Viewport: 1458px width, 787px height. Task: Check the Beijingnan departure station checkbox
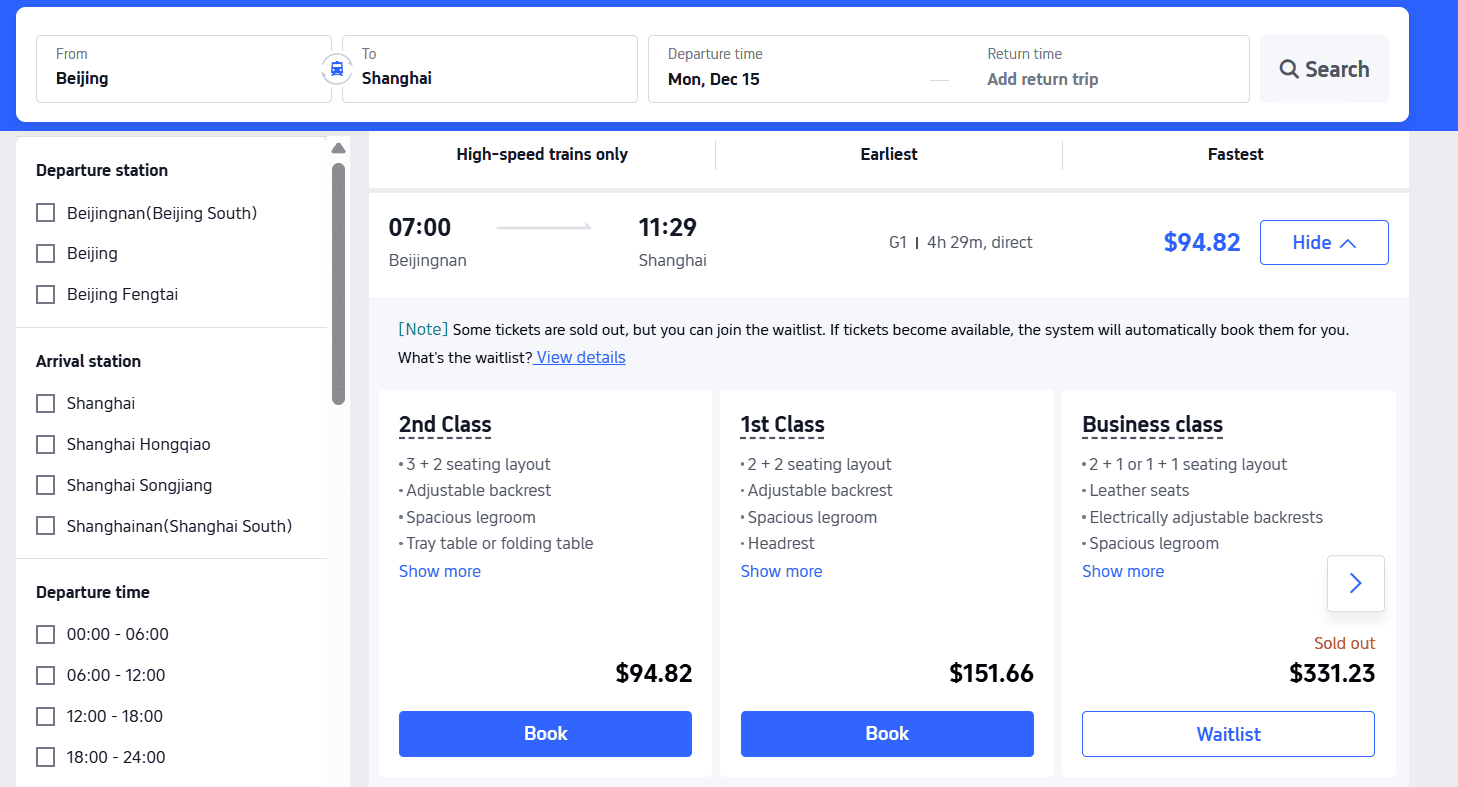pos(45,212)
